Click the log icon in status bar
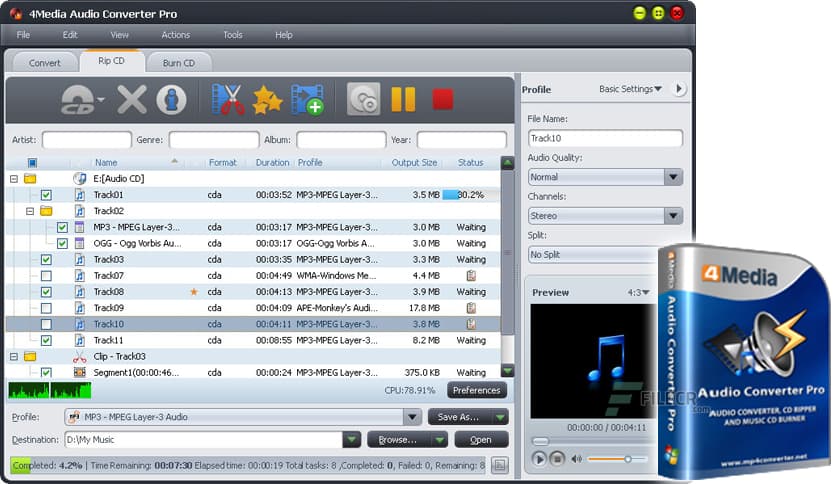 (500, 465)
